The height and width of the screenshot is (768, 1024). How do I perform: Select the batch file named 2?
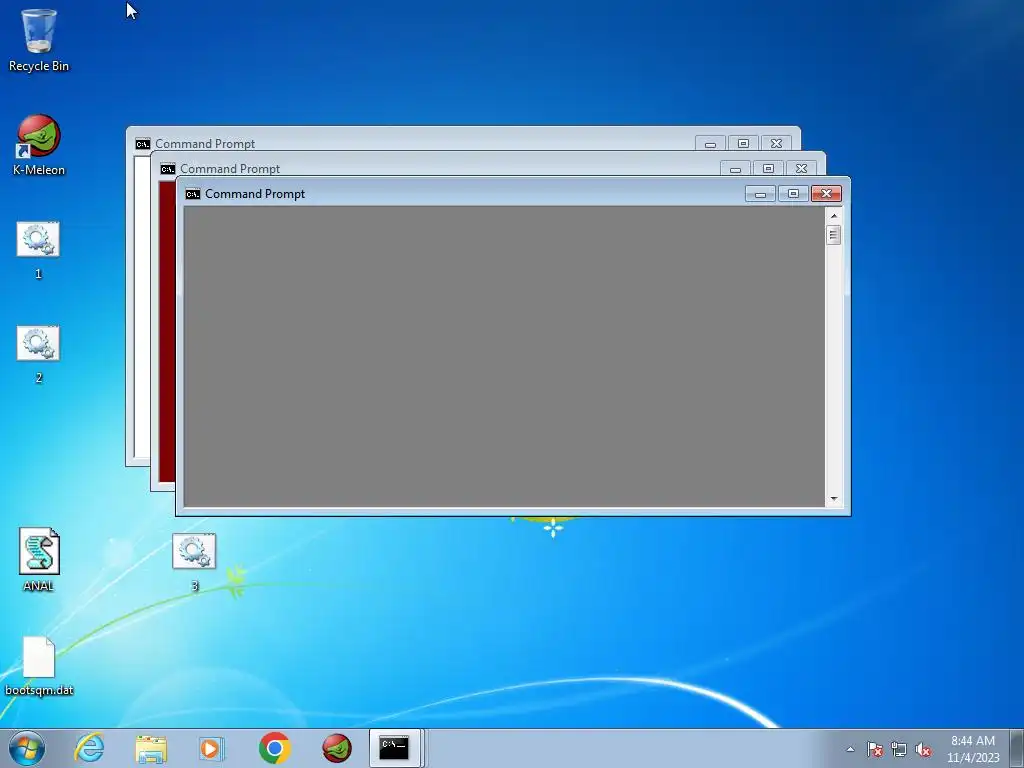[x=38, y=355]
